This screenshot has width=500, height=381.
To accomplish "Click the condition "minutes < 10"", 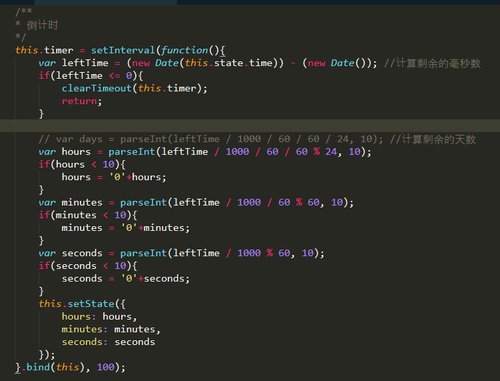I will 91,215.
